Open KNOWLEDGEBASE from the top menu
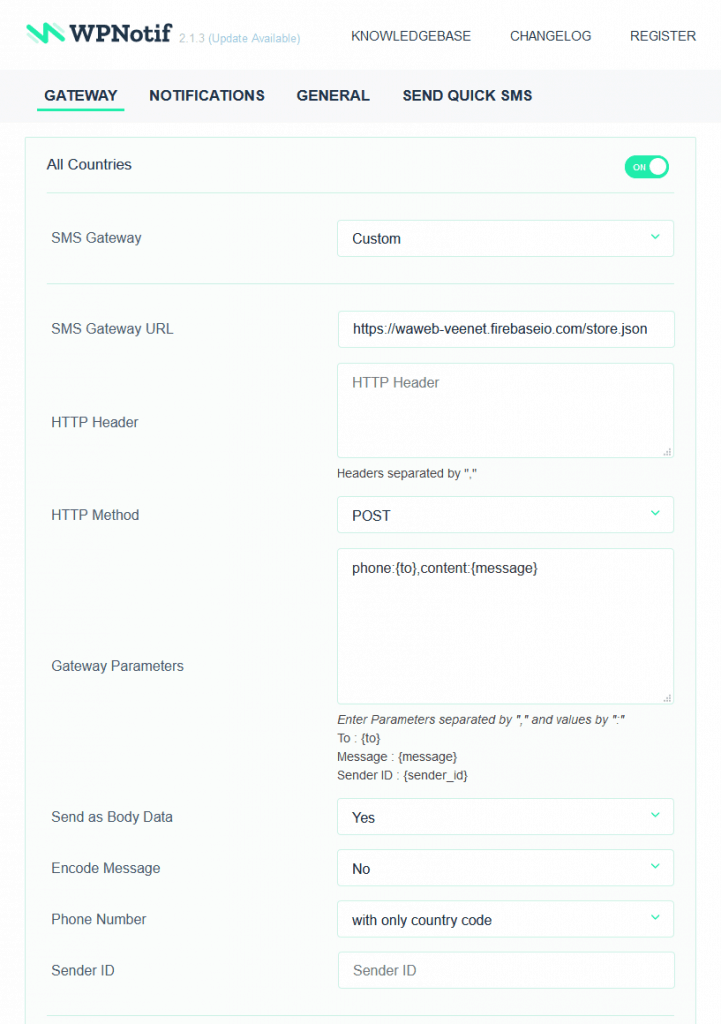Image resolution: width=721 pixels, height=1024 pixels. [x=410, y=35]
